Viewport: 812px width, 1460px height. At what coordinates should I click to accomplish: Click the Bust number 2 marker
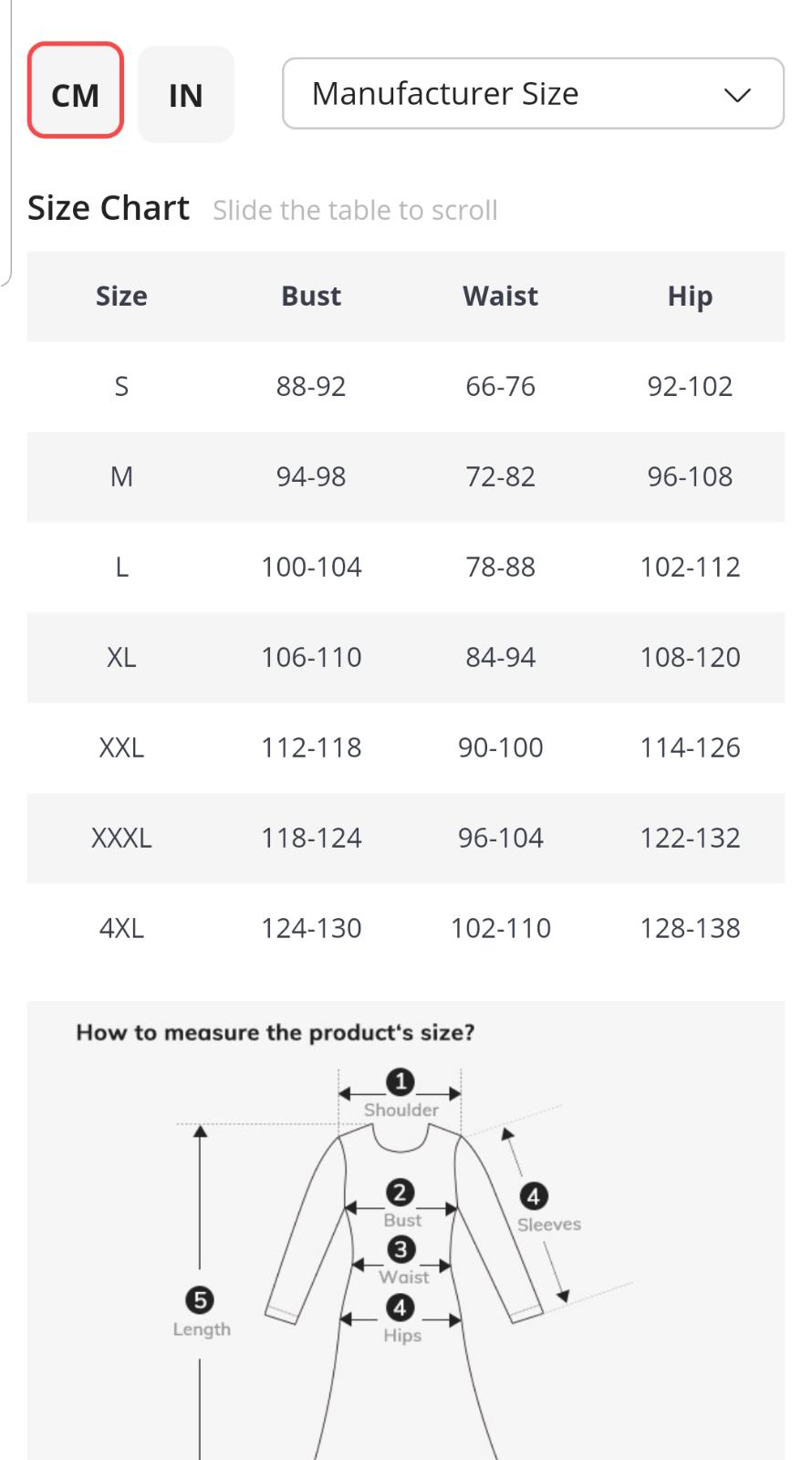400,1193
